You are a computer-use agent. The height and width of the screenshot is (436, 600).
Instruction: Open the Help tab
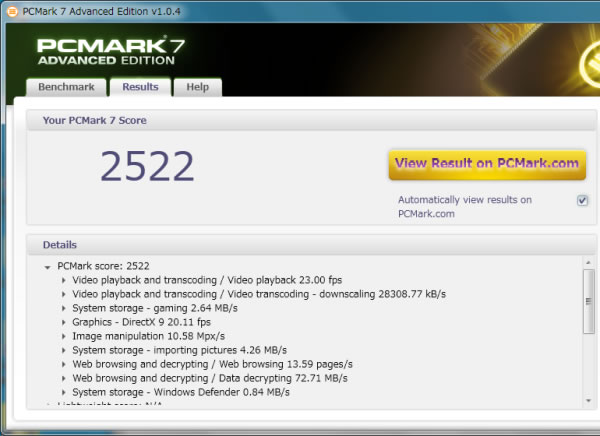tap(197, 87)
